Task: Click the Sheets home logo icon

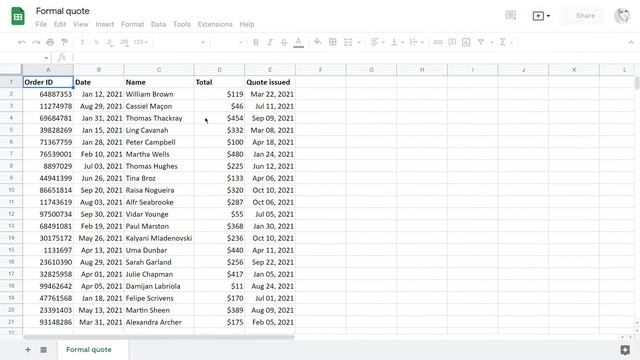Action: click(x=18, y=16)
